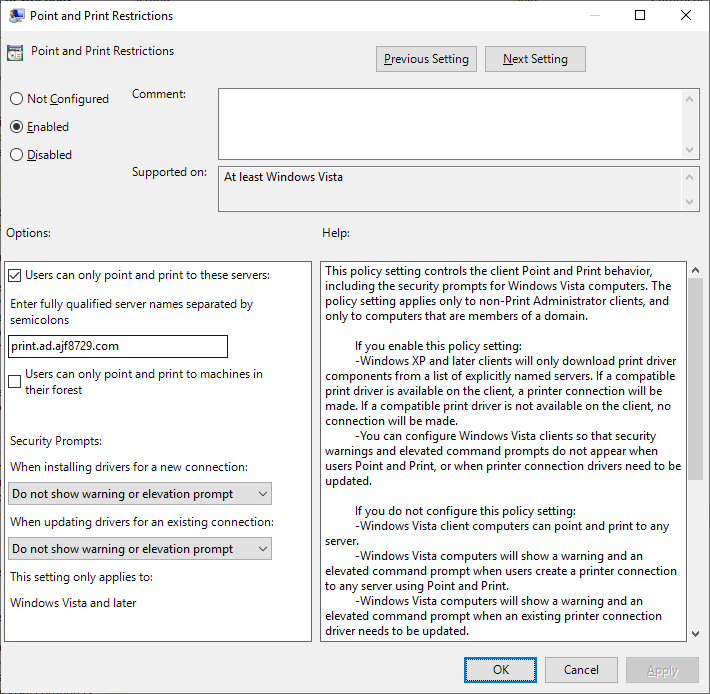
Task: Click the server names input field
Action: [118, 346]
